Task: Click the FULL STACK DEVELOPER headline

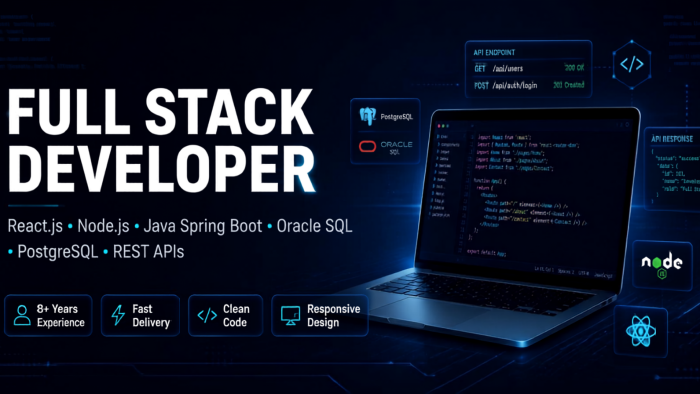Action: (161, 141)
